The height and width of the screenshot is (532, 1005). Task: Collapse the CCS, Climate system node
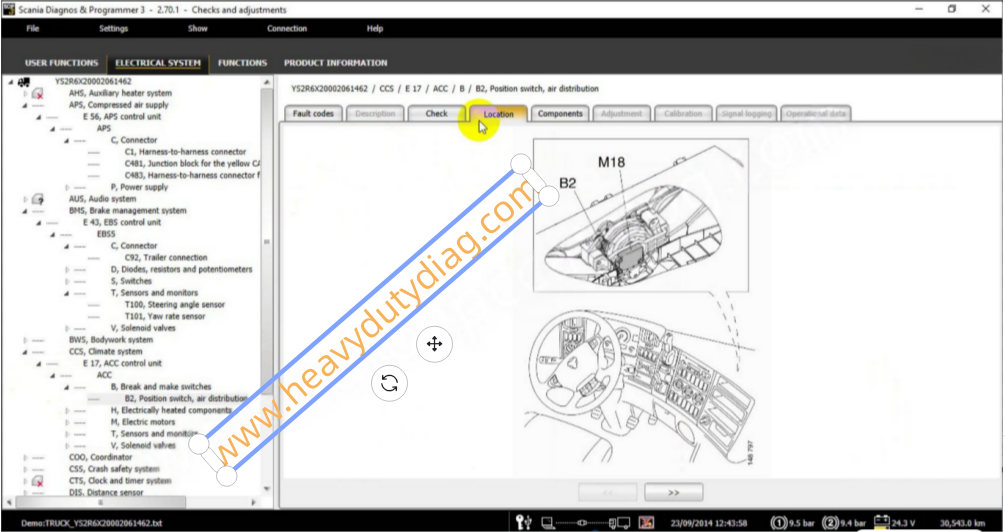[x=26, y=352]
